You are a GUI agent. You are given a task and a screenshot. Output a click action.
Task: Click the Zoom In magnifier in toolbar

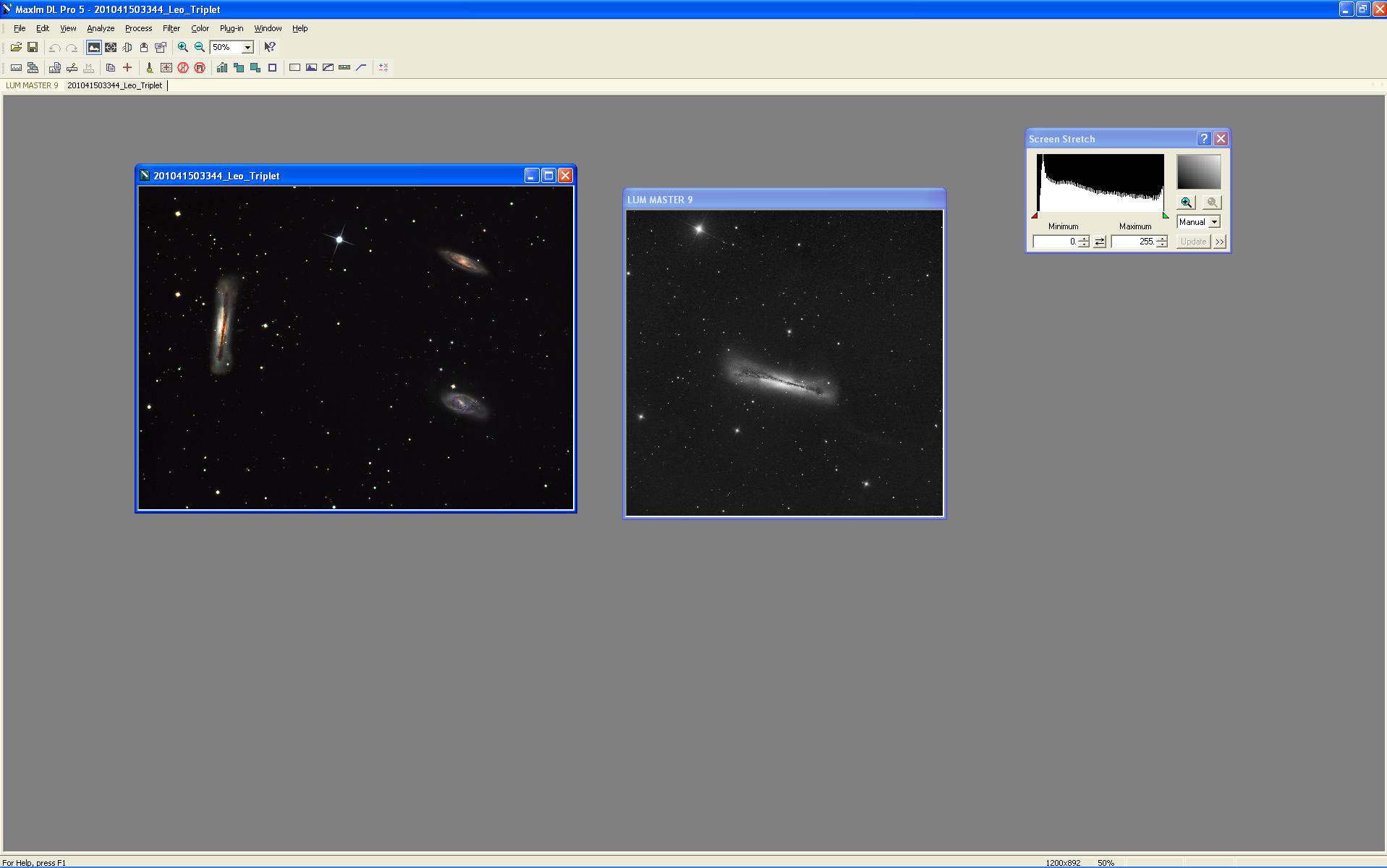(183, 47)
